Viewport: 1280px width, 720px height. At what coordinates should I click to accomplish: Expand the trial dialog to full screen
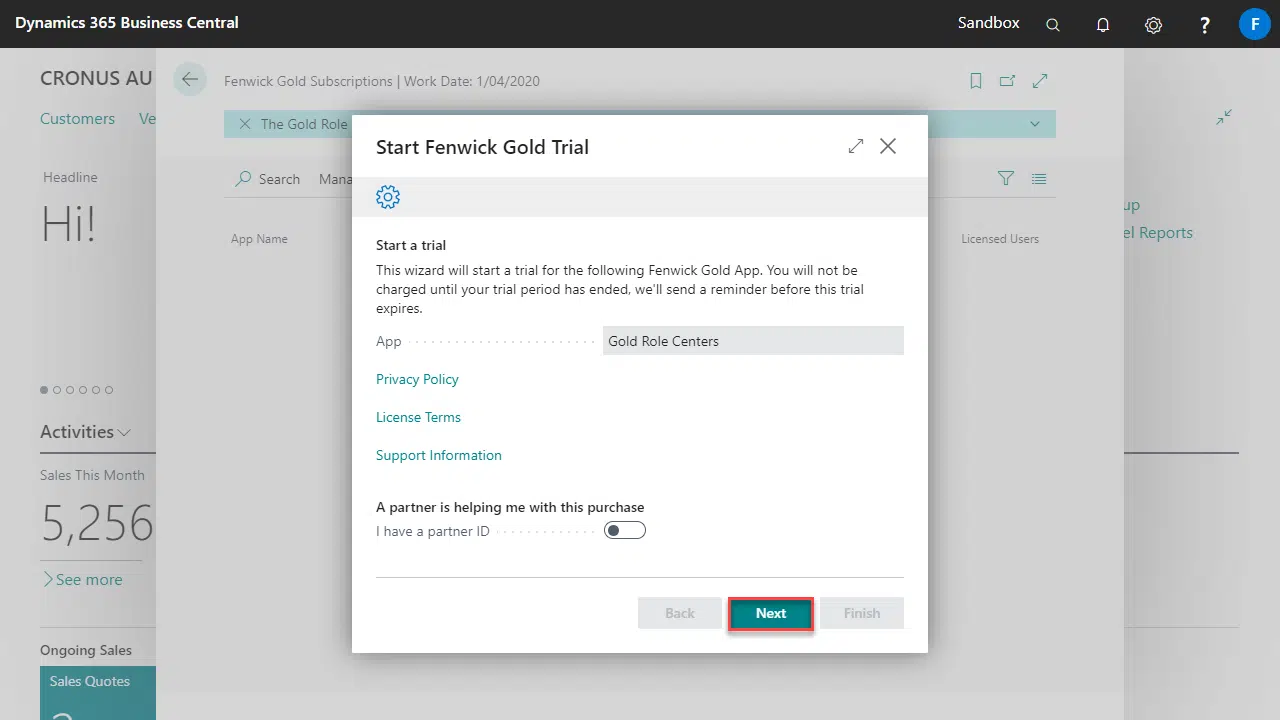click(x=855, y=146)
